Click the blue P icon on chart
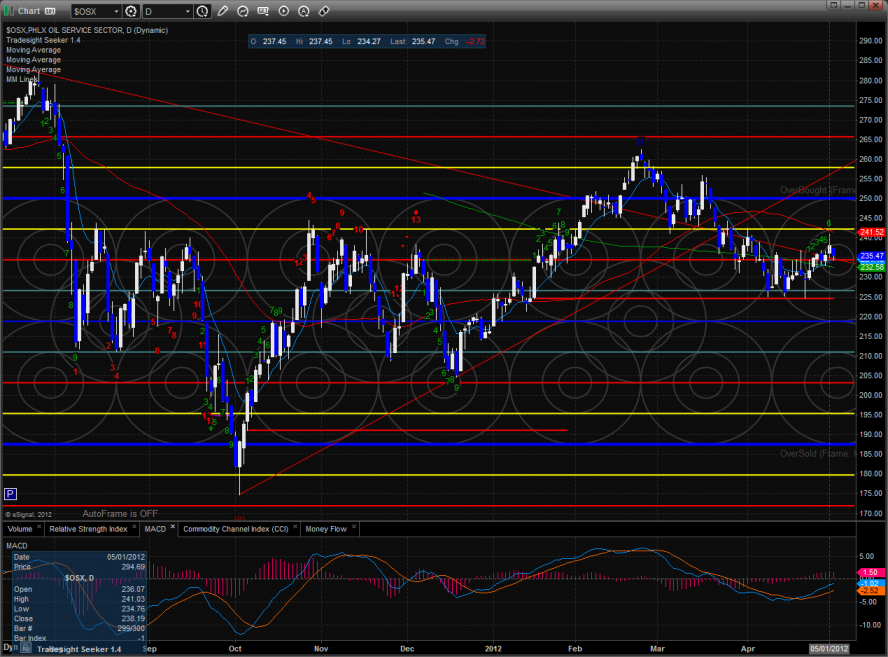The width and height of the screenshot is (888, 657). tap(10, 493)
